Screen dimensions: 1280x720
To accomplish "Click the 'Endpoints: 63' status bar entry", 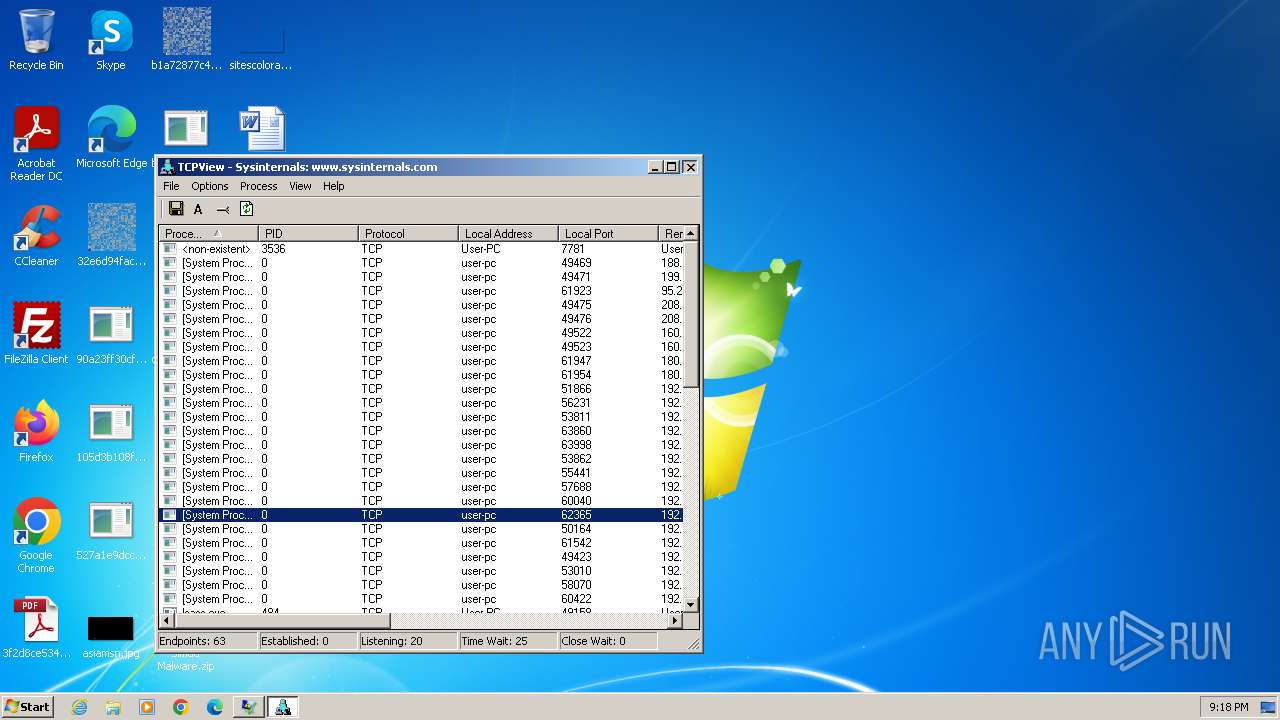I will 207,641.
